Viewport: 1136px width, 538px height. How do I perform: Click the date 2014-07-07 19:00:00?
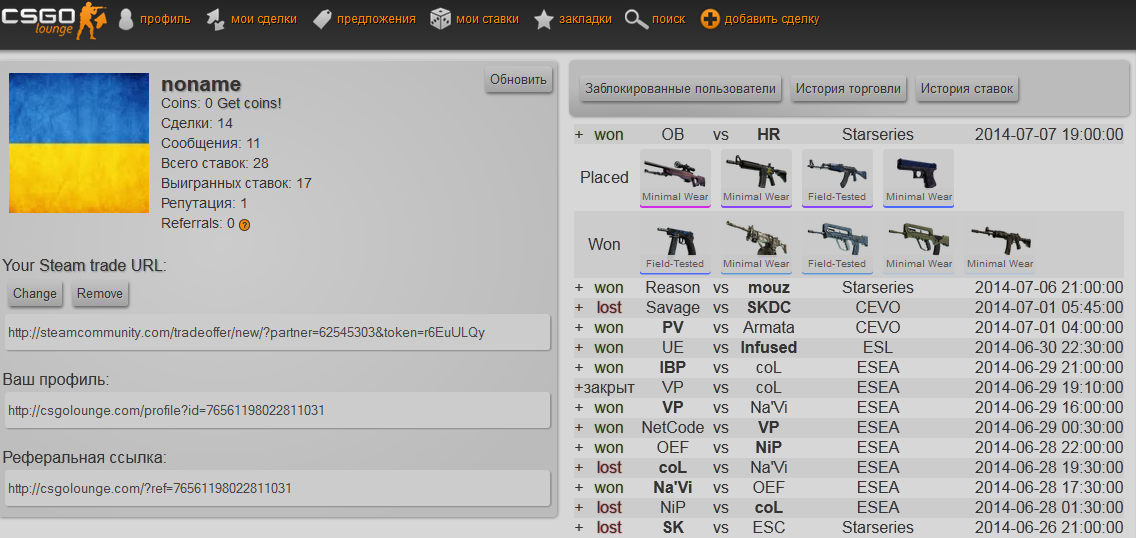(1049, 135)
